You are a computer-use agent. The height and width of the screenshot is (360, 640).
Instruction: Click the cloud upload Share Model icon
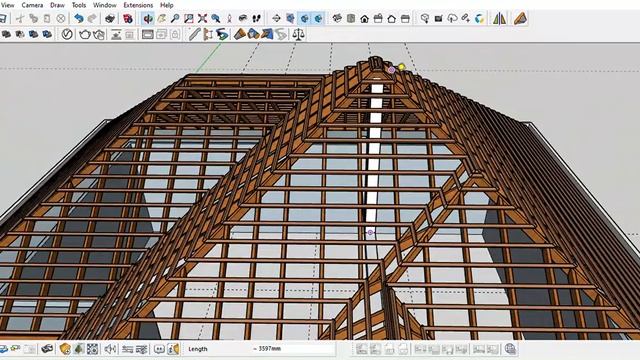[x=452, y=18]
